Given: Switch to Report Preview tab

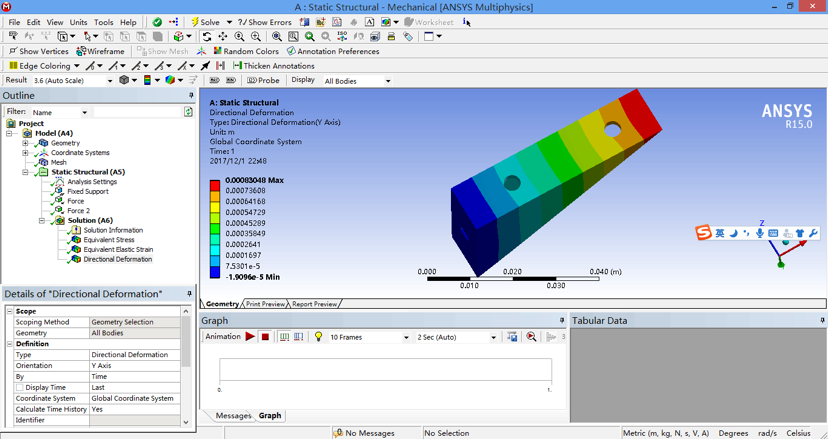Looking at the screenshot, I should point(315,304).
